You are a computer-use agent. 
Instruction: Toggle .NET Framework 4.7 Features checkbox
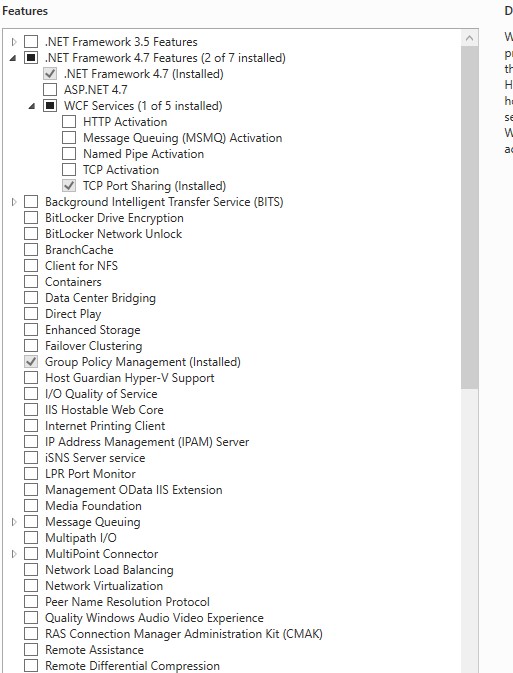coord(31,58)
